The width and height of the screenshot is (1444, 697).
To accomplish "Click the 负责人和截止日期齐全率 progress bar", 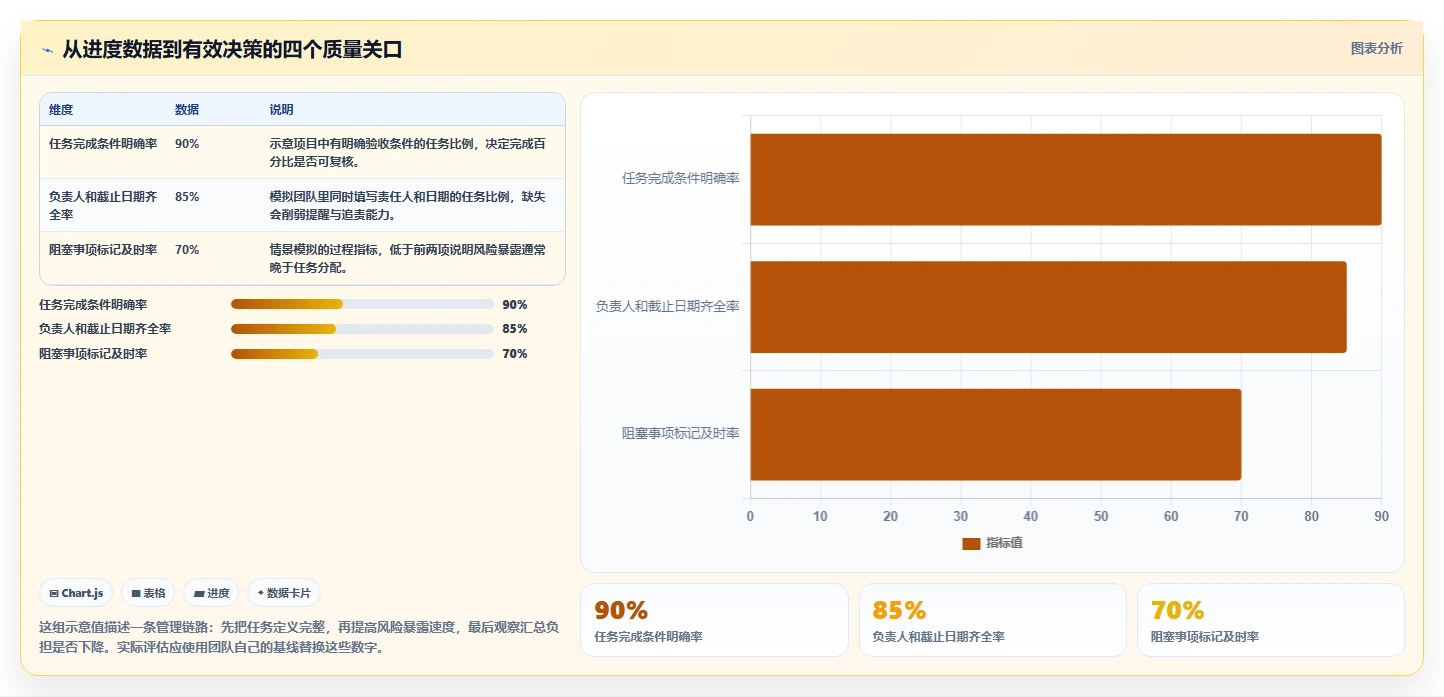I will pyautogui.click(x=362, y=329).
